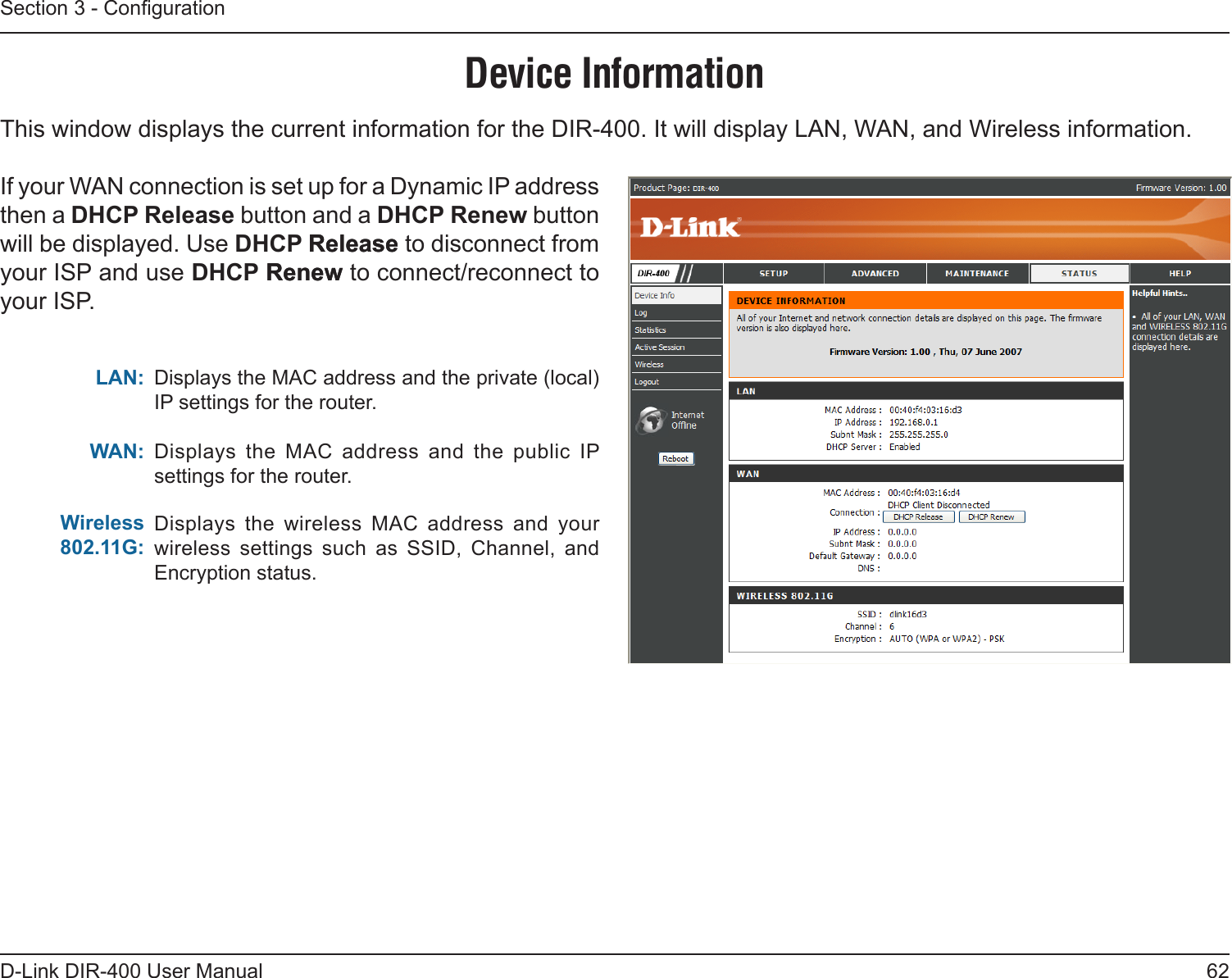Click the Default Gateway 0.0.0.0 value
This screenshot has height=978, width=1232.
(902, 556)
